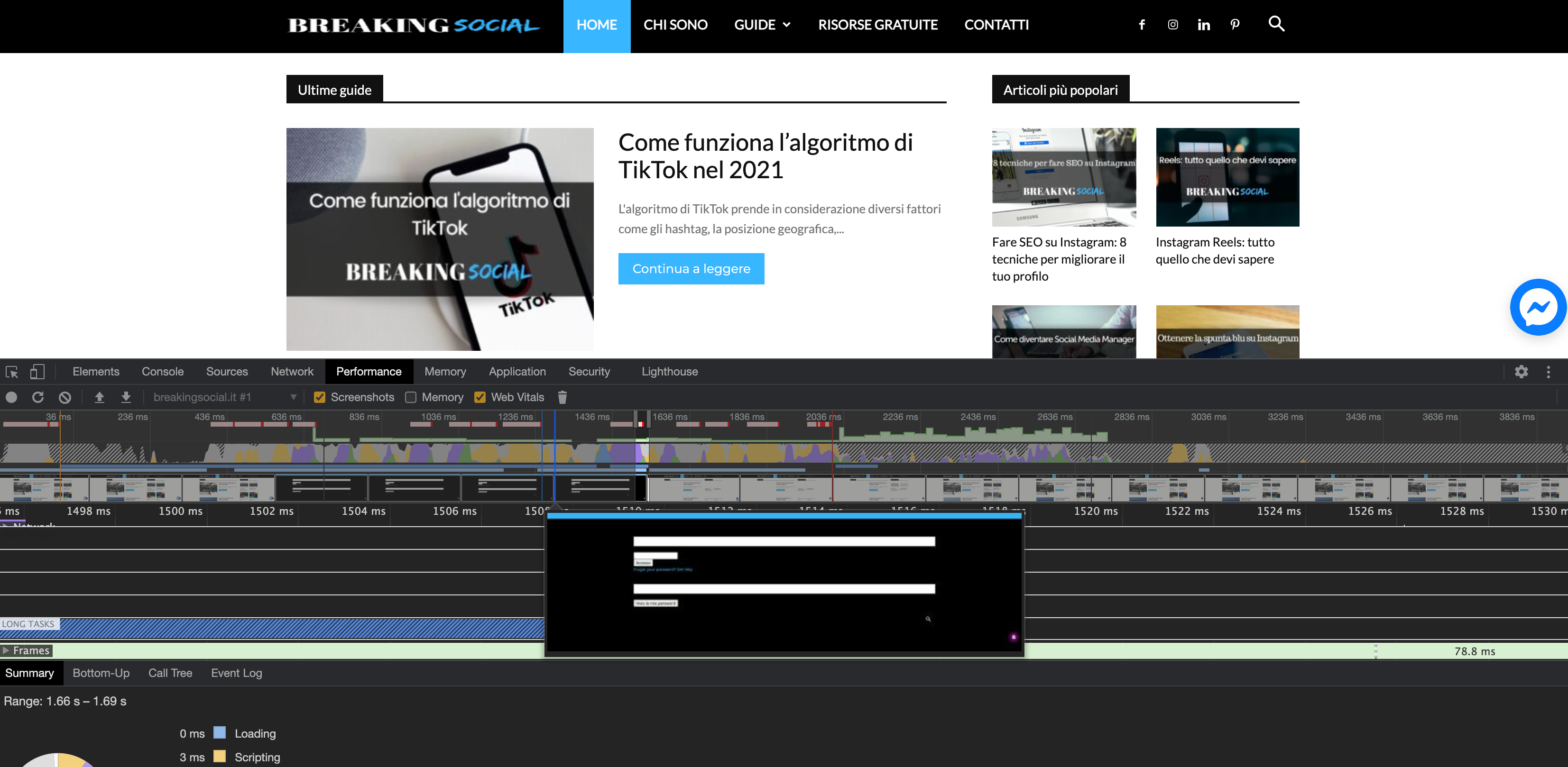Open the Security tab
Screen dimensions: 1568x767
click(589, 372)
